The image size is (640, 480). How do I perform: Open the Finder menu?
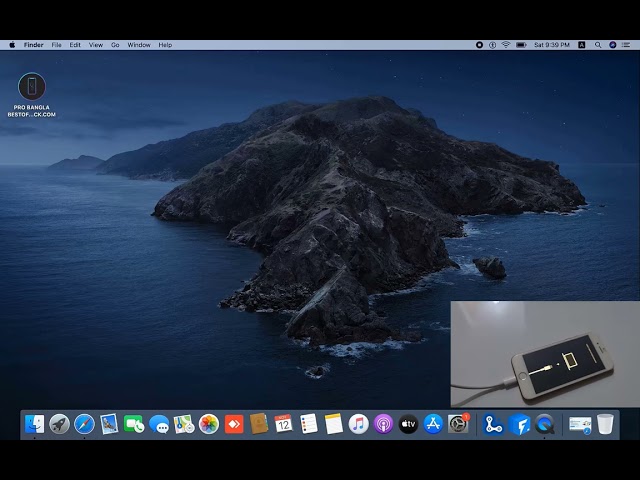tap(33, 45)
